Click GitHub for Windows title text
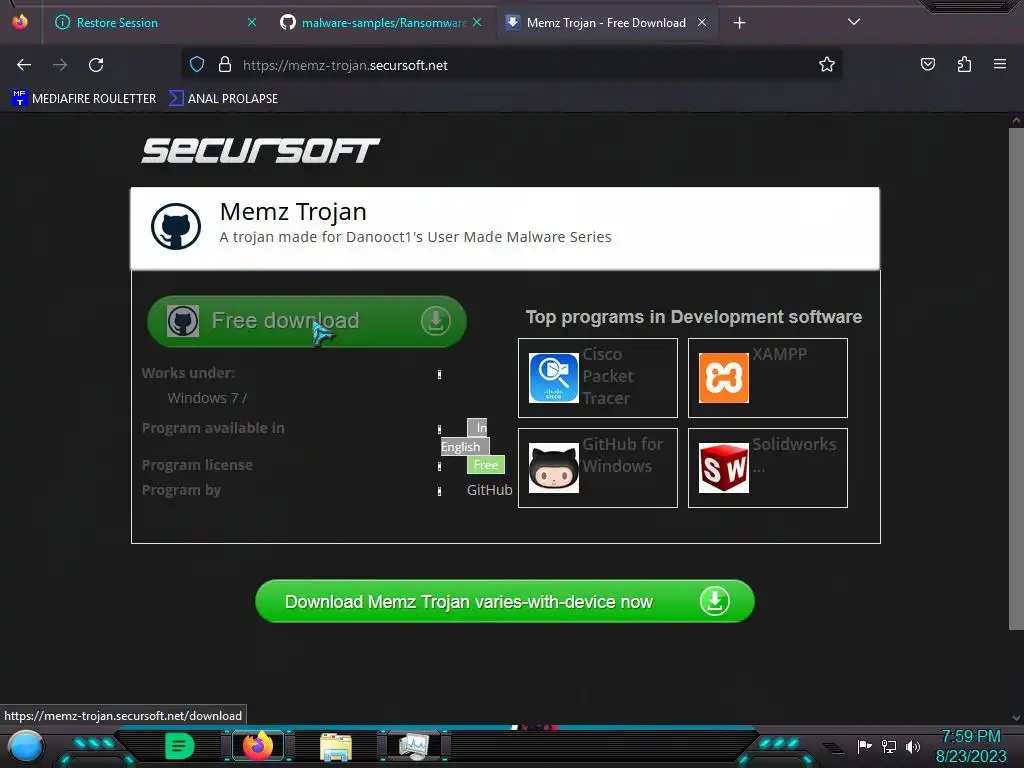This screenshot has width=1024, height=768. (x=623, y=455)
